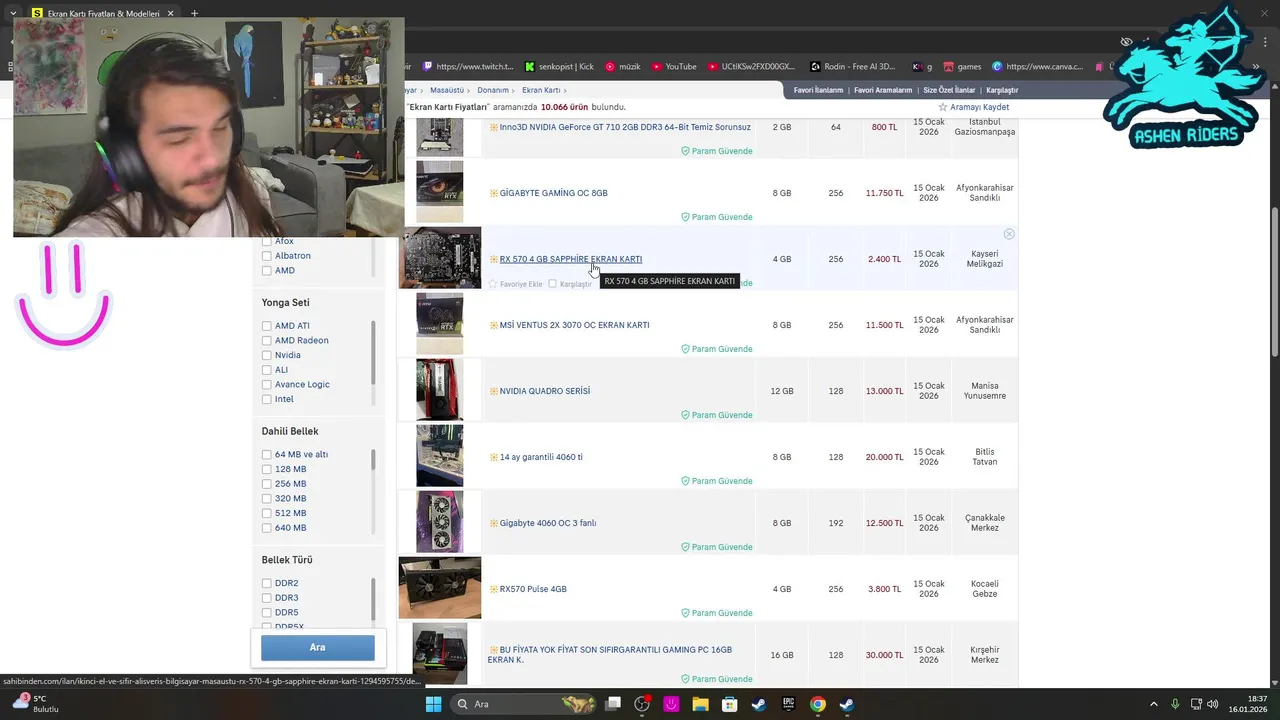
Task: Open Task View in the taskbar
Action: click(x=614, y=704)
